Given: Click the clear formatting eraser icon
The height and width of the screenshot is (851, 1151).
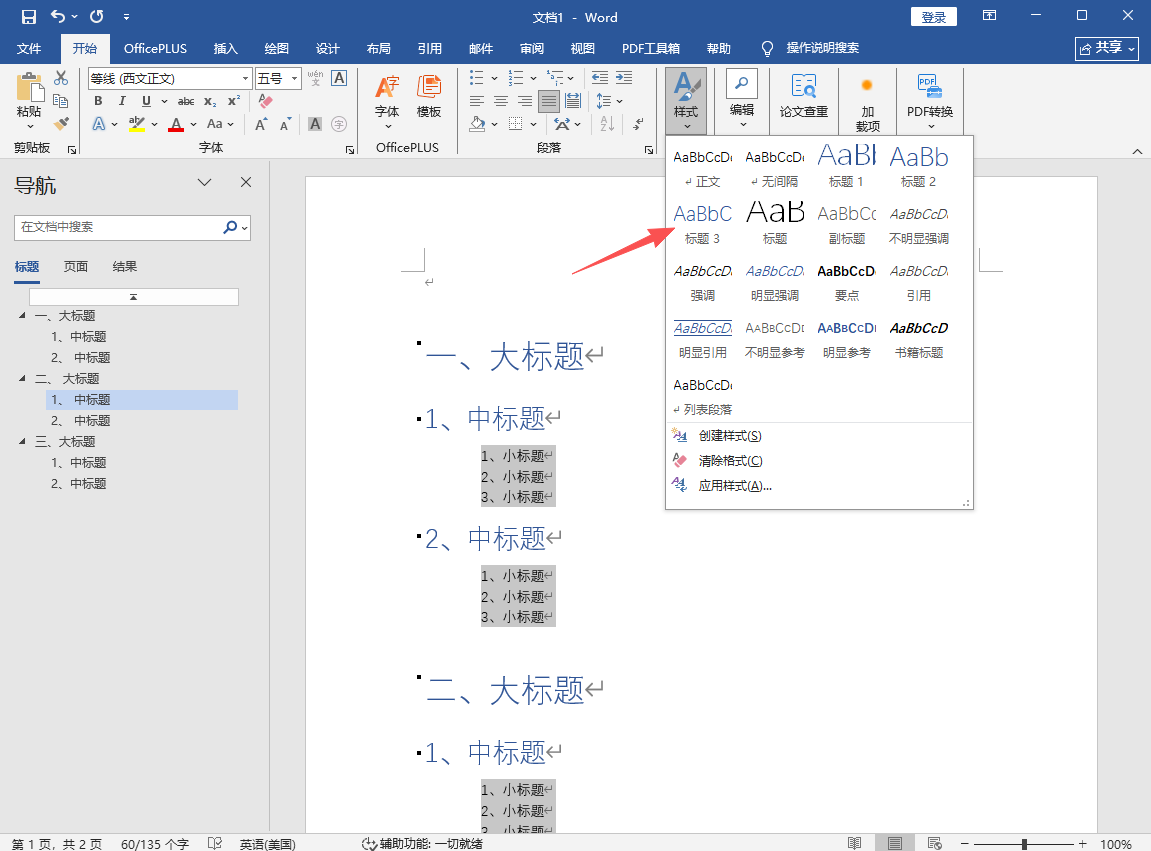Looking at the screenshot, I should point(265,101).
